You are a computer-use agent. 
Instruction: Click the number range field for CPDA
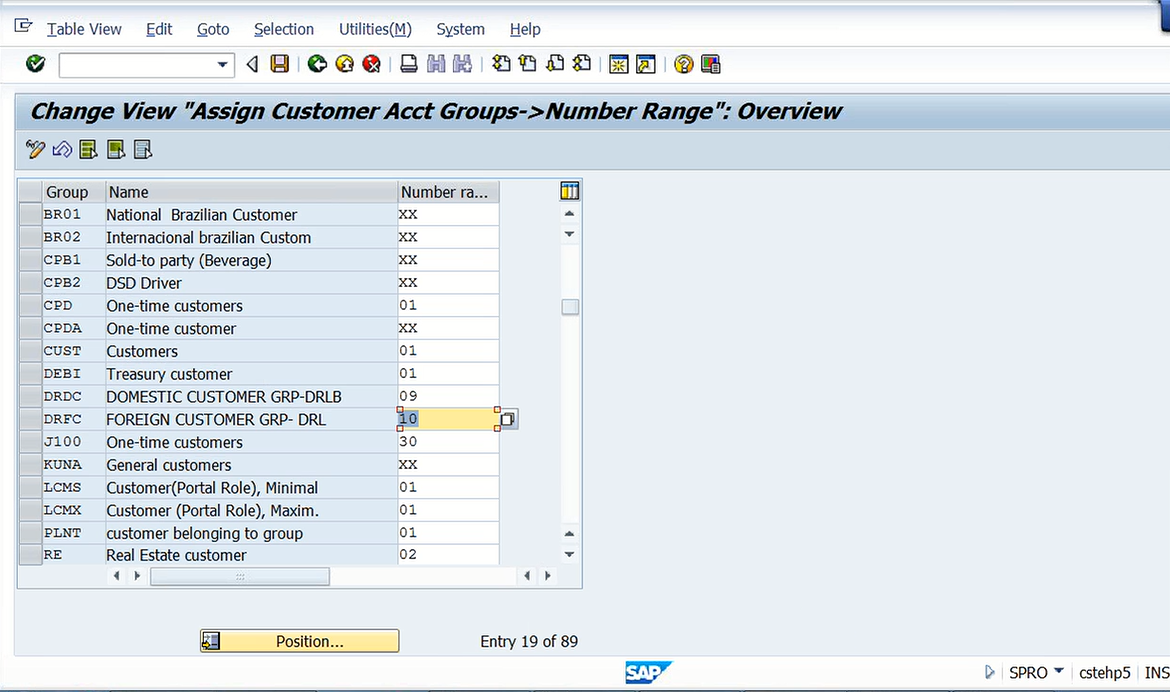coord(448,328)
